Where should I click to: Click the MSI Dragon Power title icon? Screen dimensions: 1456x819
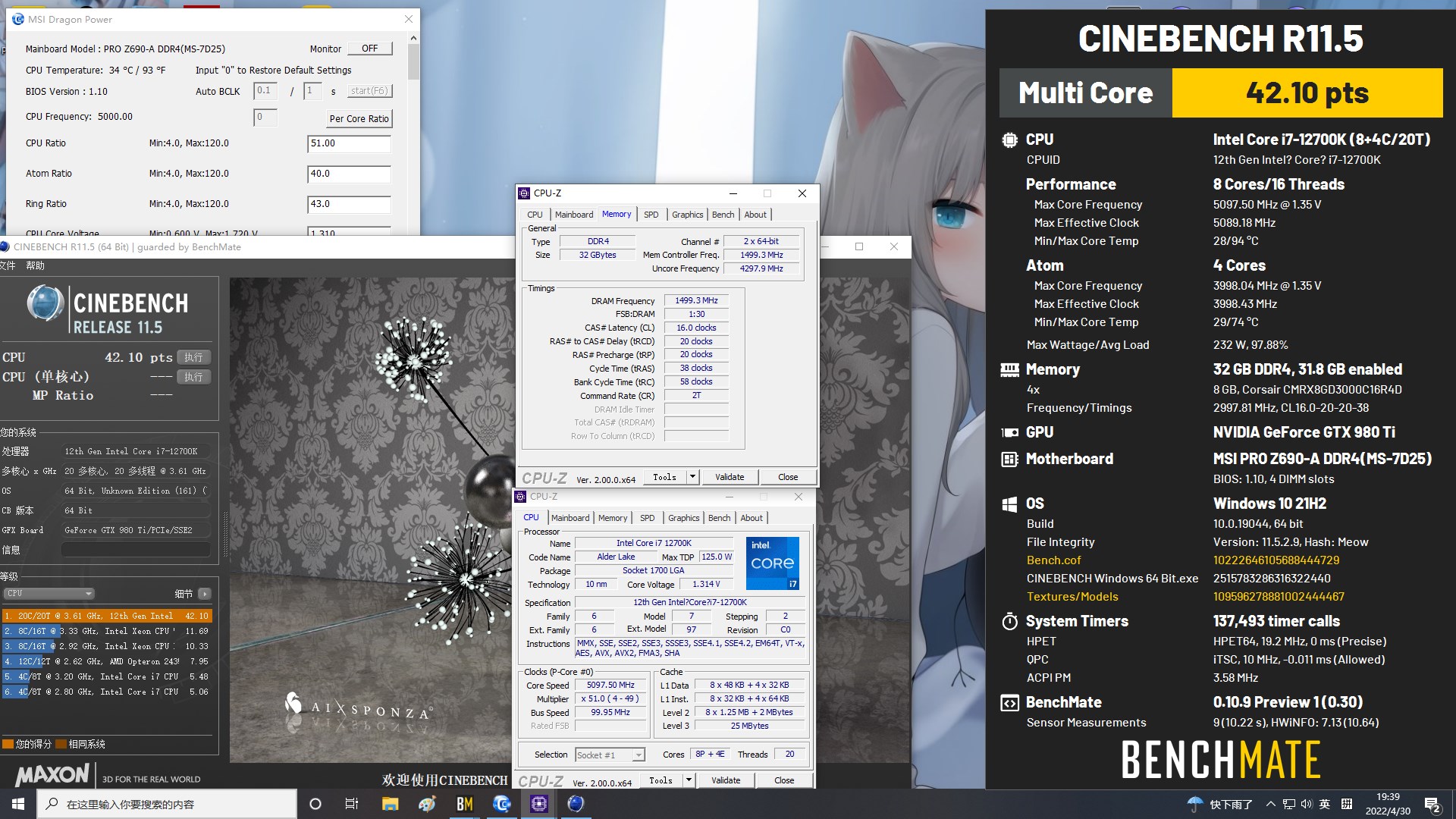pos(18,19)
